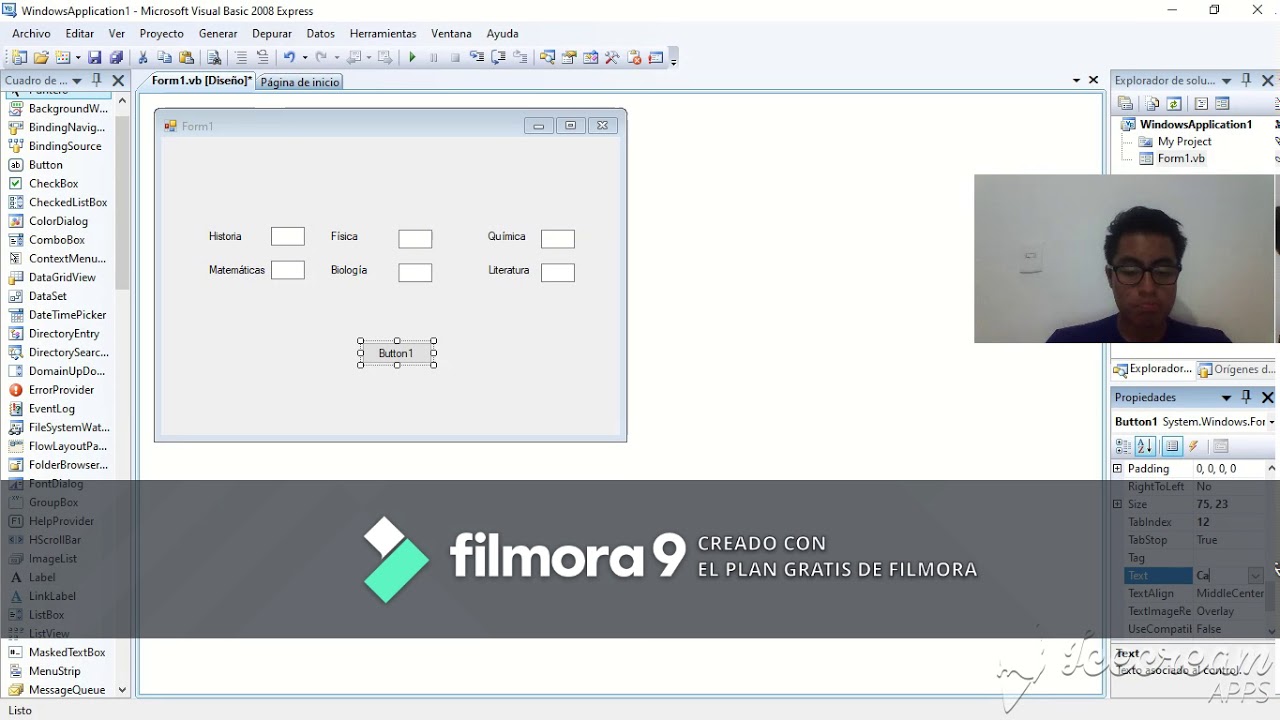Click the Text property value field
The height and width of the screenshot is (720, 1280).
coord(1220,576)
